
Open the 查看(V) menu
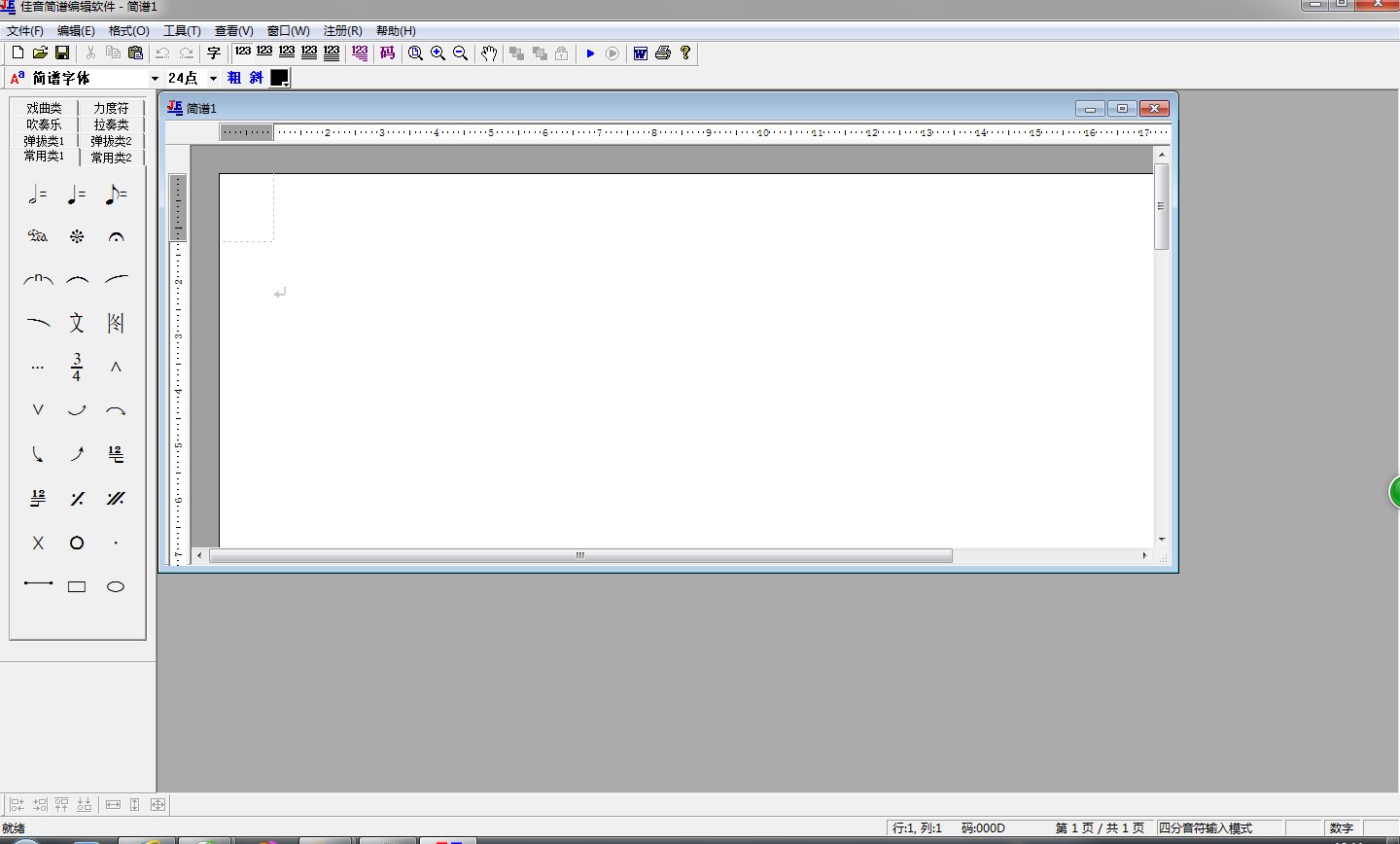pos(234,31)
